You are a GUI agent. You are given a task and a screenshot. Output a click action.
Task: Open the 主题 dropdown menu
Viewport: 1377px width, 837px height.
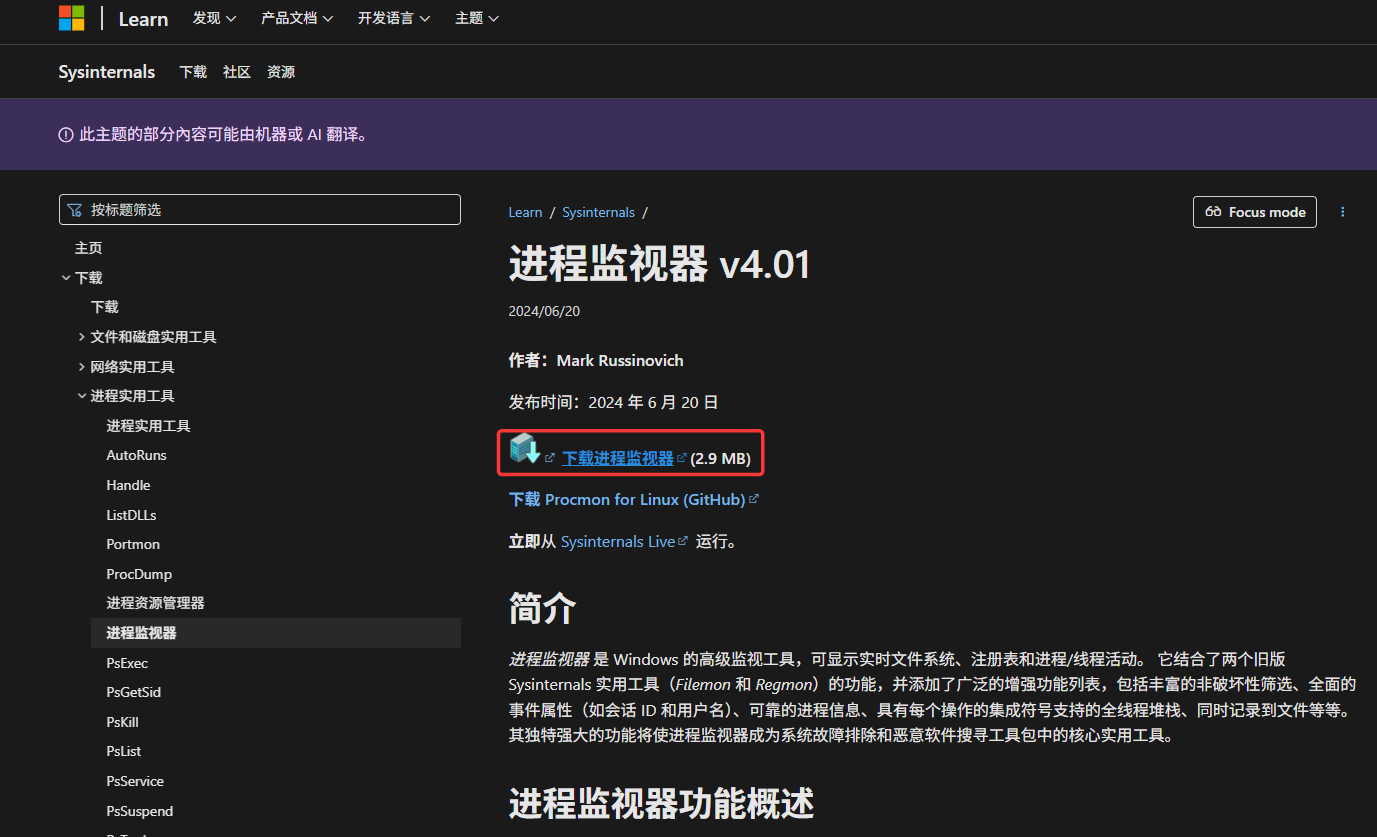pyautogui.click(x=476, y=18)
